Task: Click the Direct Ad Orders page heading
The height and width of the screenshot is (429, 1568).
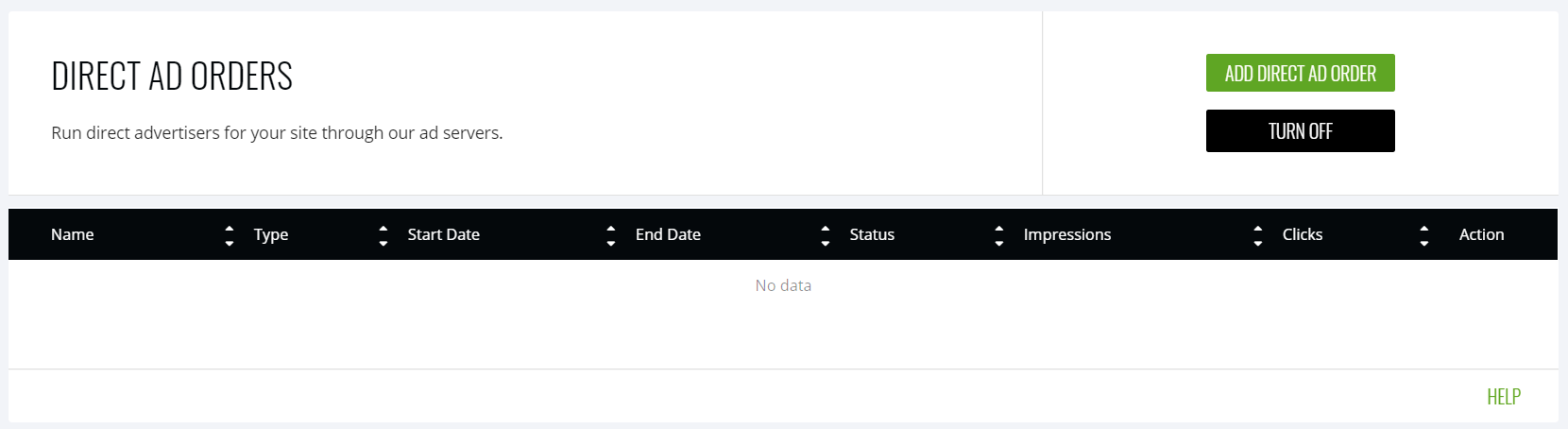Action: tap(172, 77)
